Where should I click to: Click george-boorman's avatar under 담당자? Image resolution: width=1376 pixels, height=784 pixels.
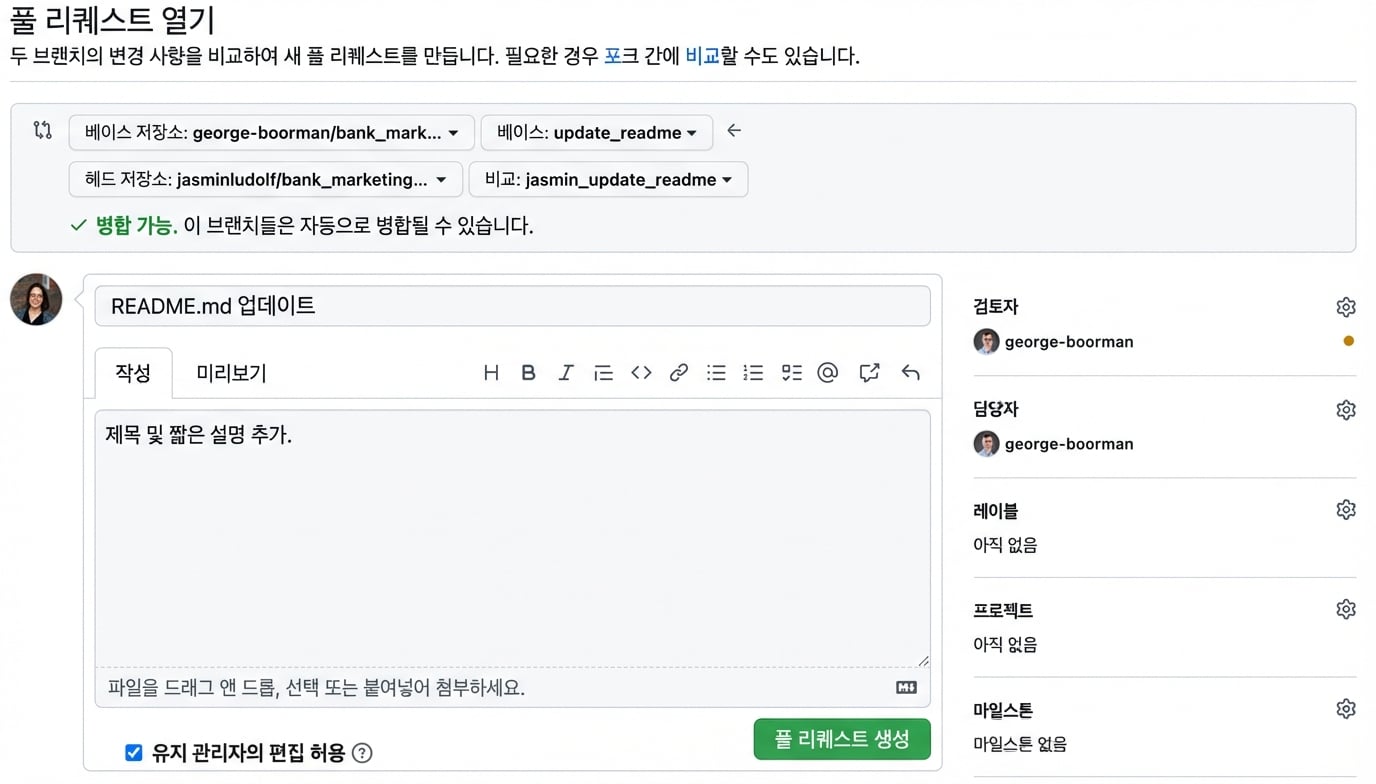click(986, 444)
